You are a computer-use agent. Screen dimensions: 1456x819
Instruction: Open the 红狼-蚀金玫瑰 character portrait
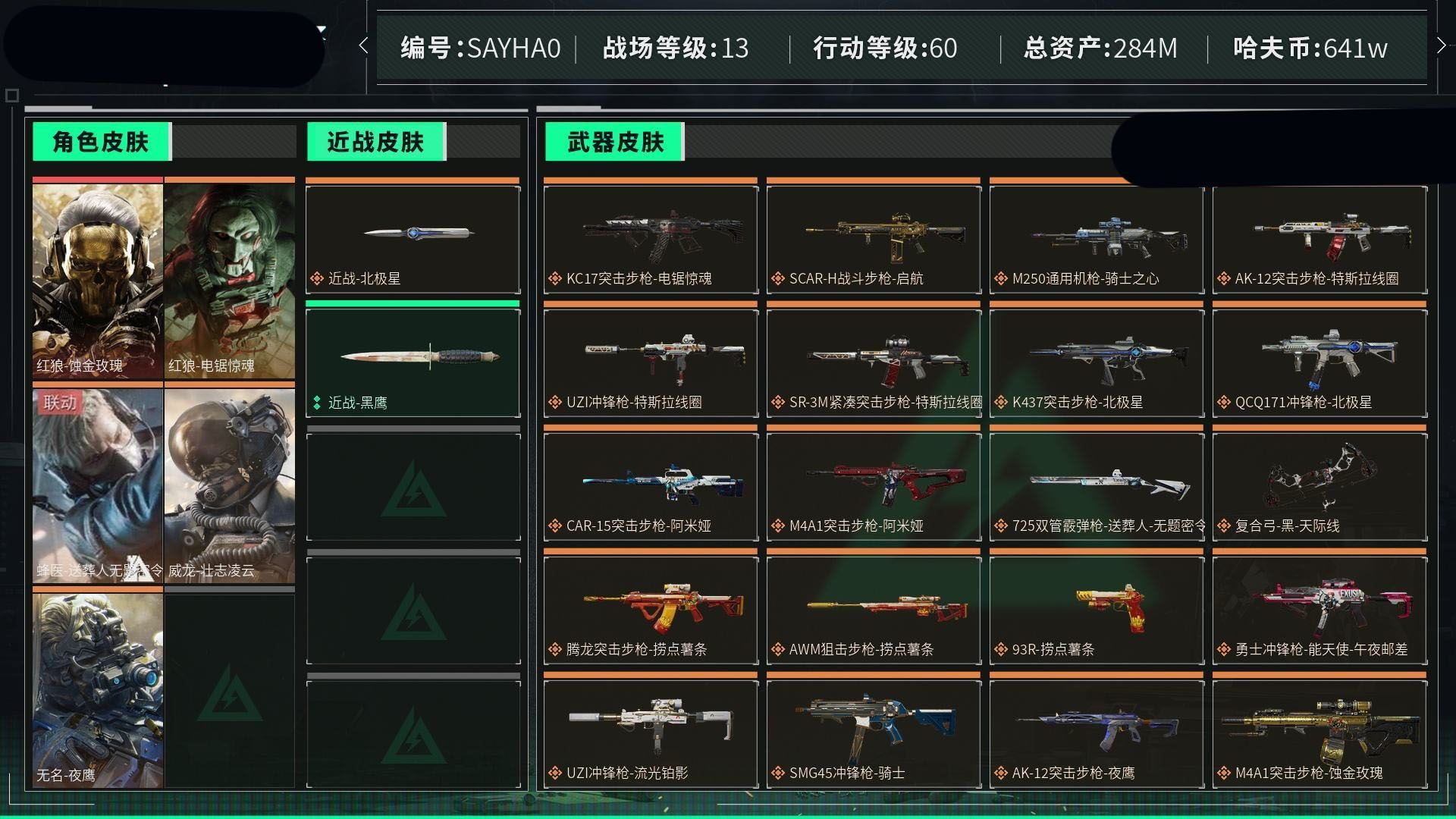click(x=98, y=281)
